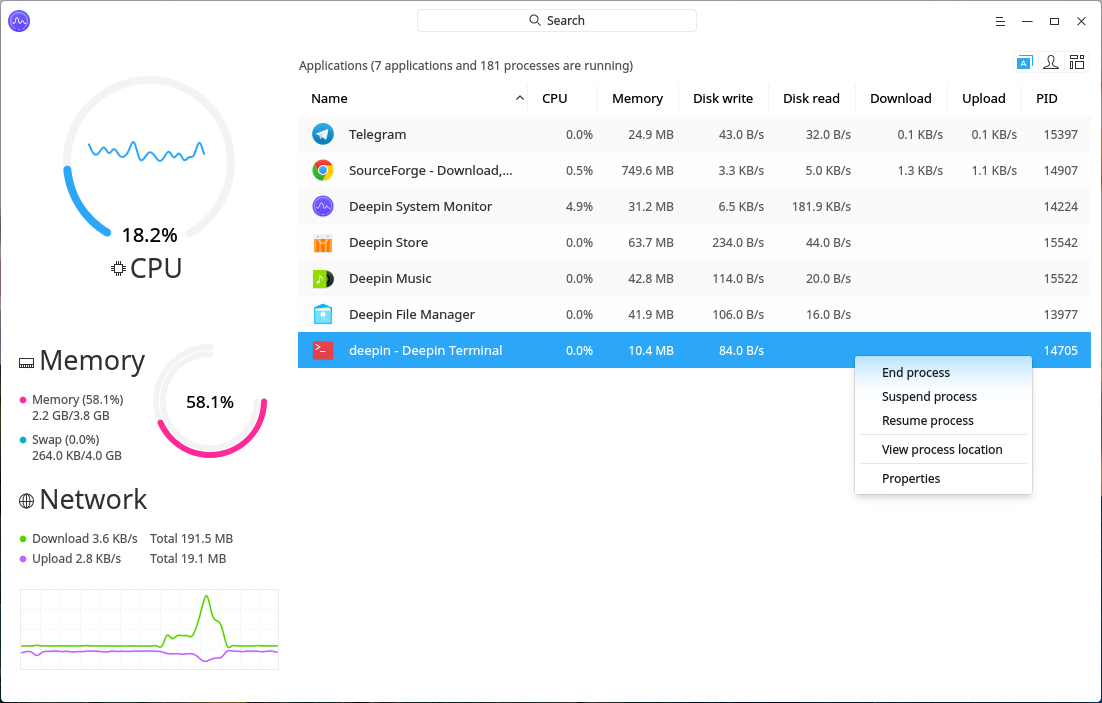Click the magnifier icon in search box
The width and height of the screenshot is (1102, 703).
click(535, 20)
